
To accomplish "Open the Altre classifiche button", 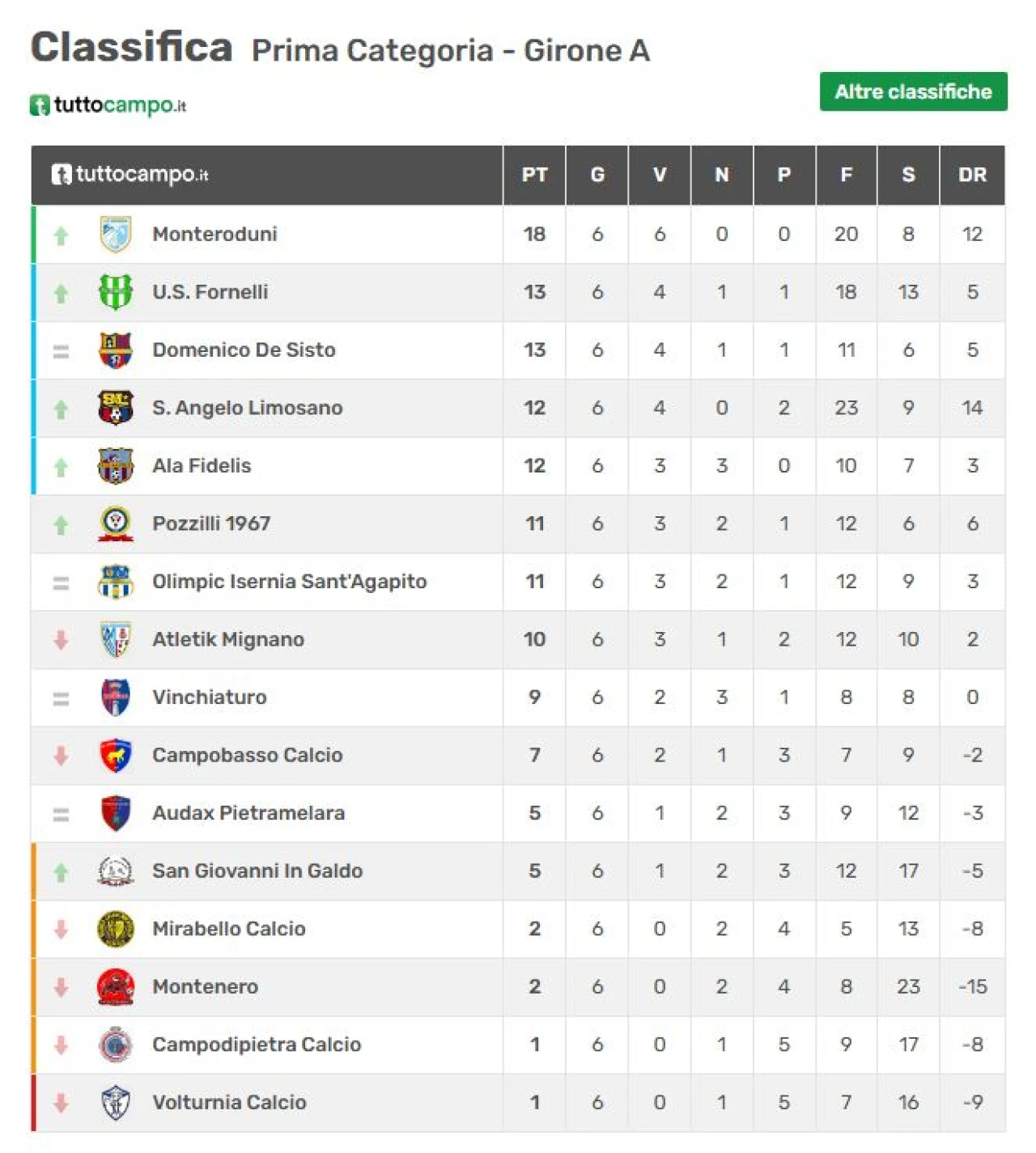I will (913, 91).
